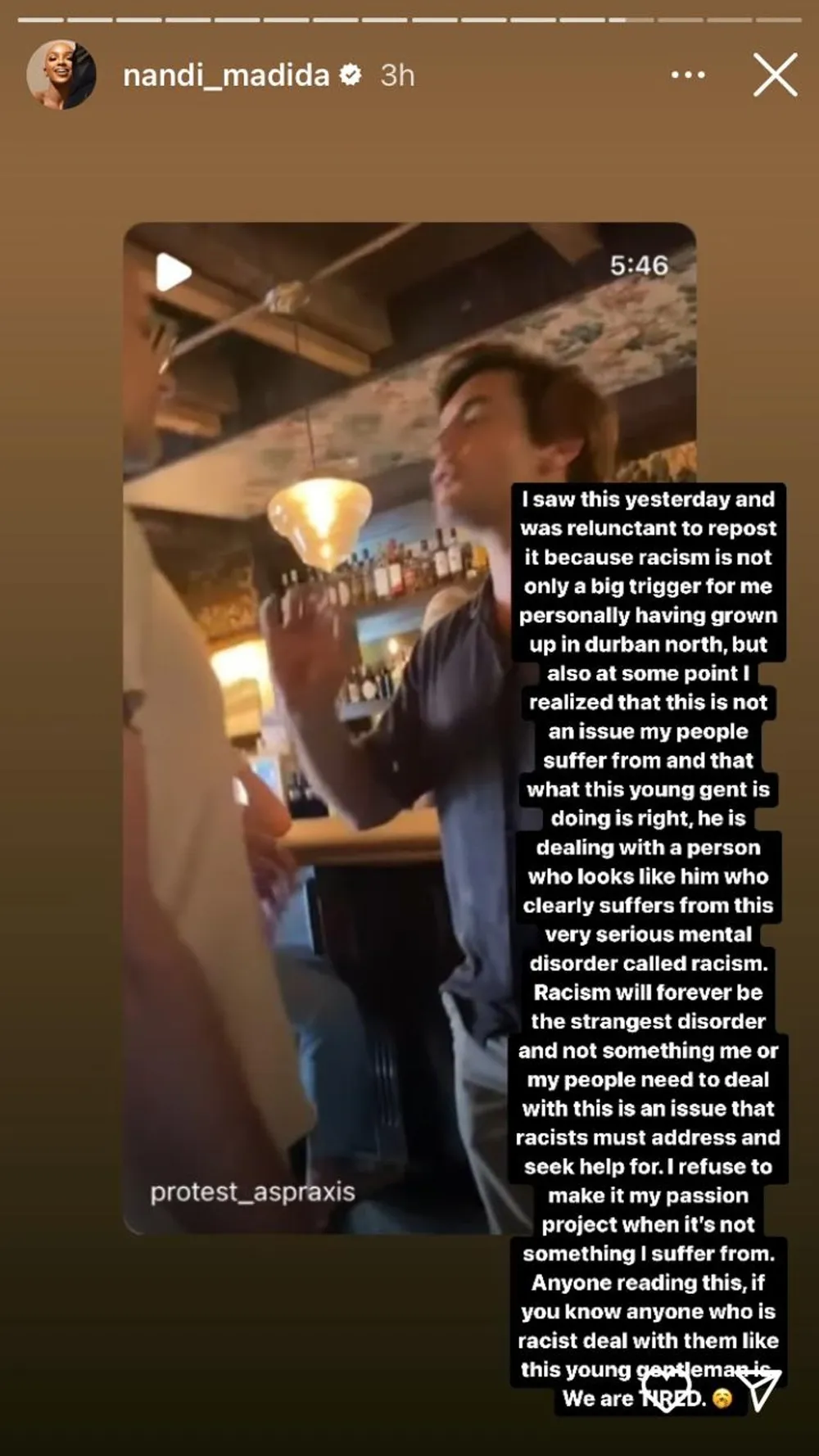Viewport: 819px width, 1456px height.
Task: Tap the 3h timestamp
Action: [397, 75]
